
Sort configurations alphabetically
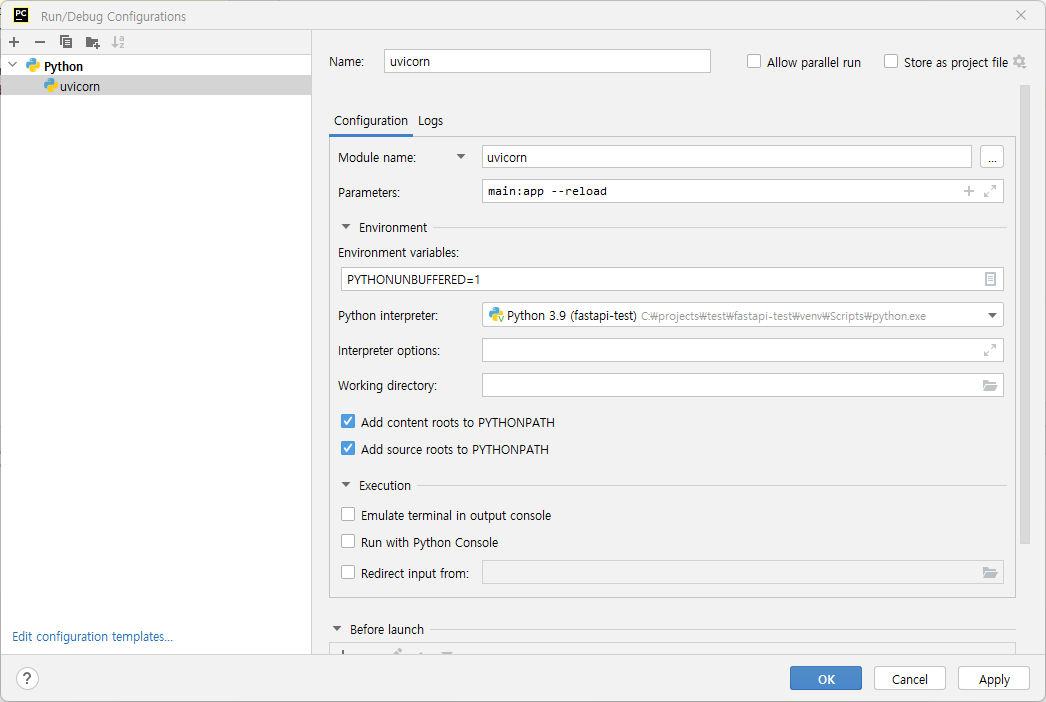click(118, 42)
